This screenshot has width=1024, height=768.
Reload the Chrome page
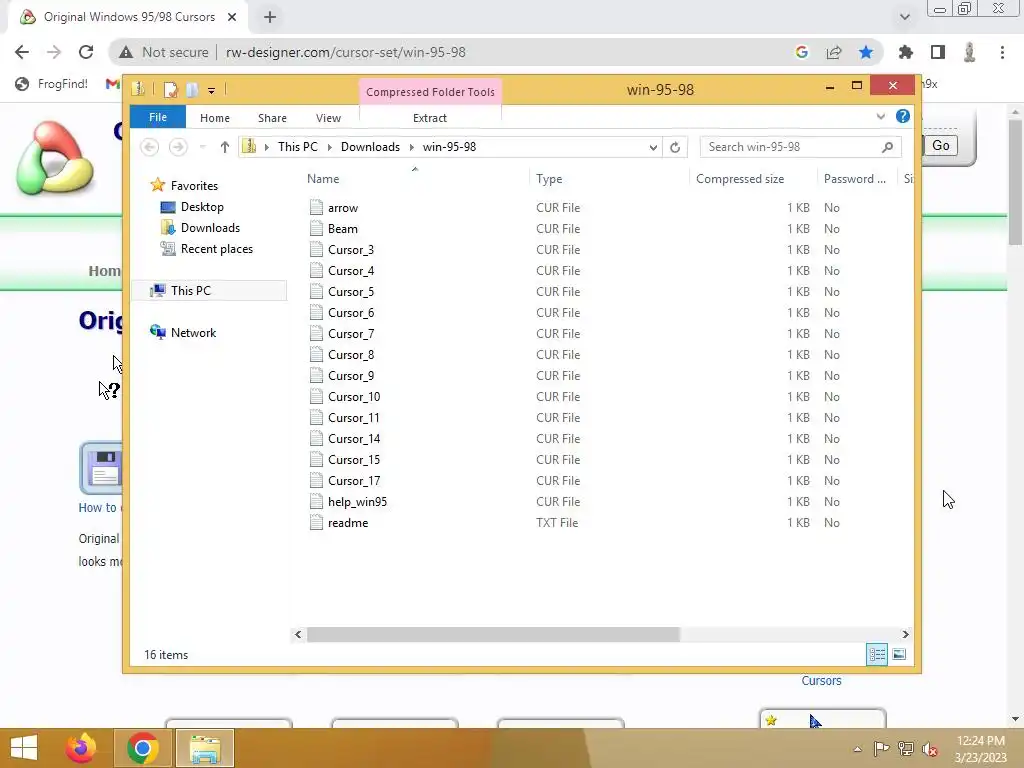coord(86,52)
